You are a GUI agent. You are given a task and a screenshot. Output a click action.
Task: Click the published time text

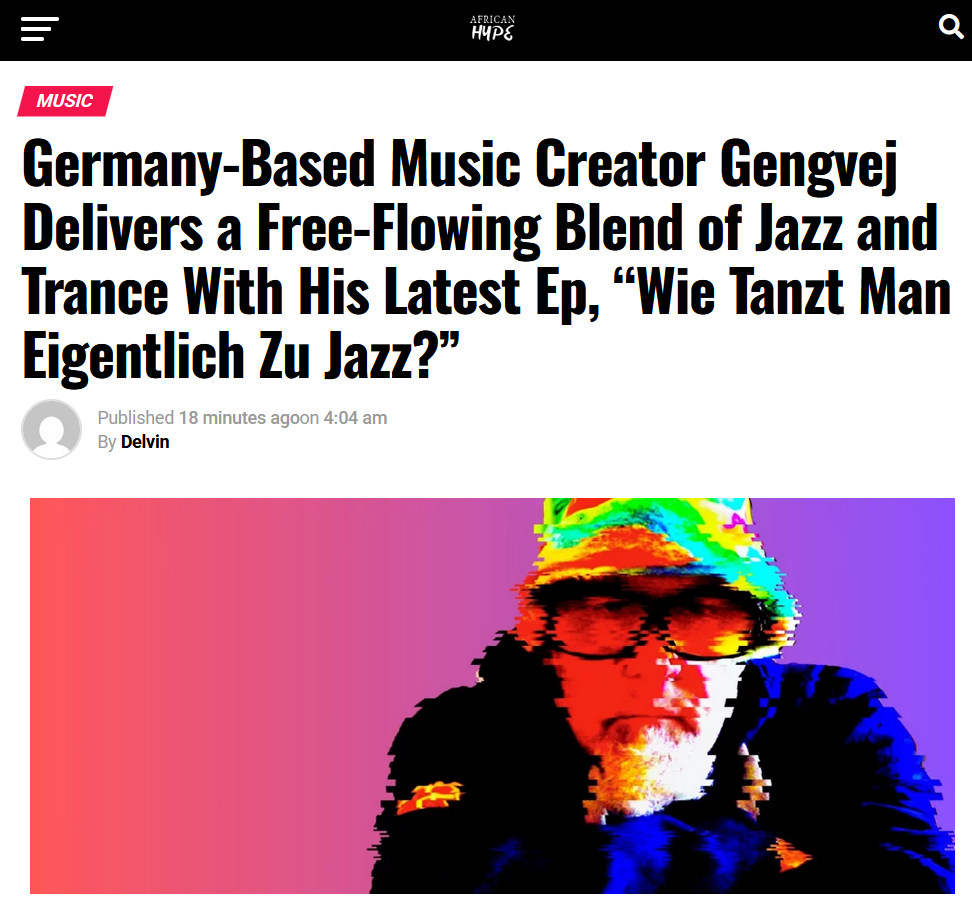[x=242, y=418]
